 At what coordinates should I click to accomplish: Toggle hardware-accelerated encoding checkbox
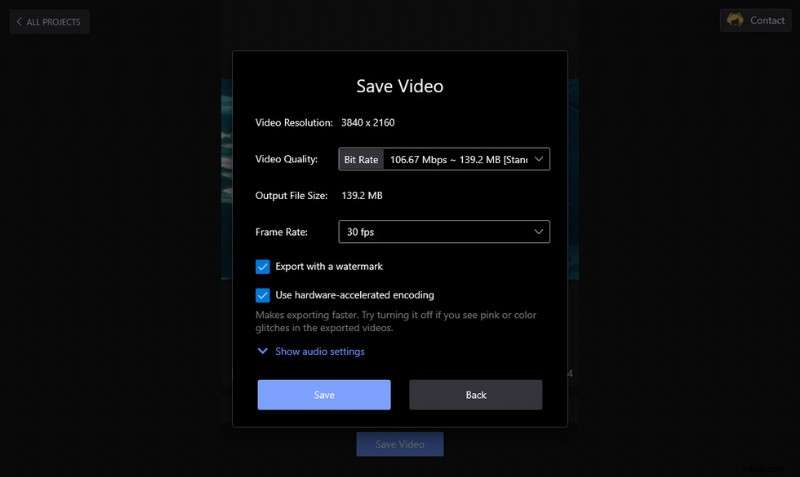(262, 295)
